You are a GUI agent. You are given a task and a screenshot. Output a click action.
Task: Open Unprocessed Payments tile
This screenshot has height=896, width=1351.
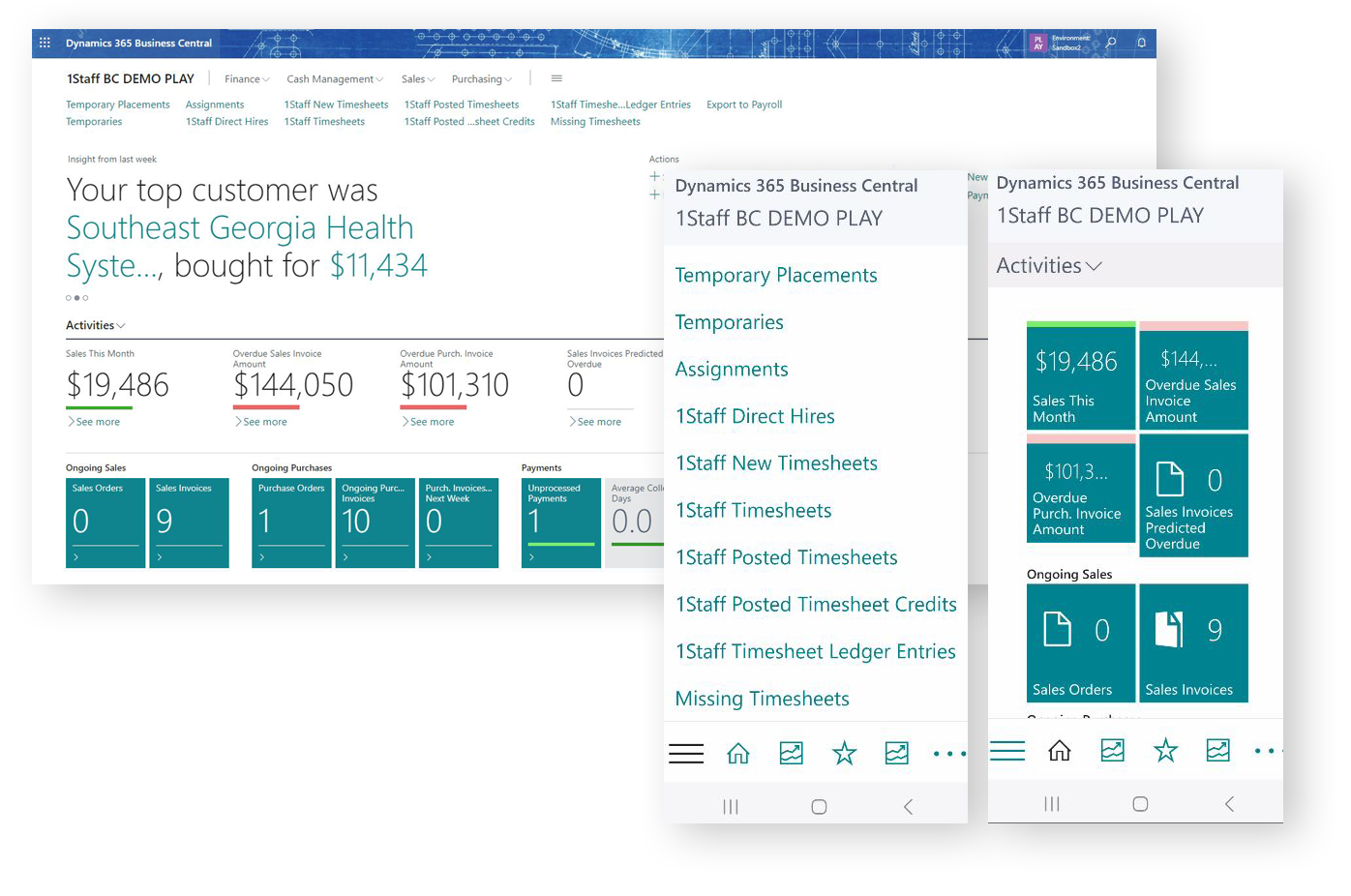point(561,523)
